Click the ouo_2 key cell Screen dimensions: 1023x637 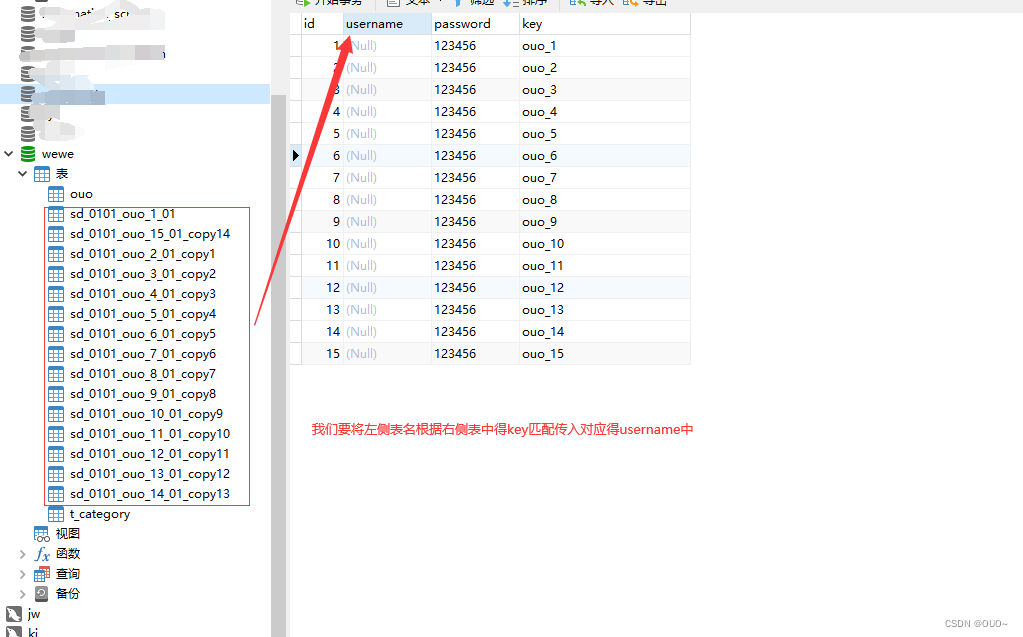(x=605, y=68)
